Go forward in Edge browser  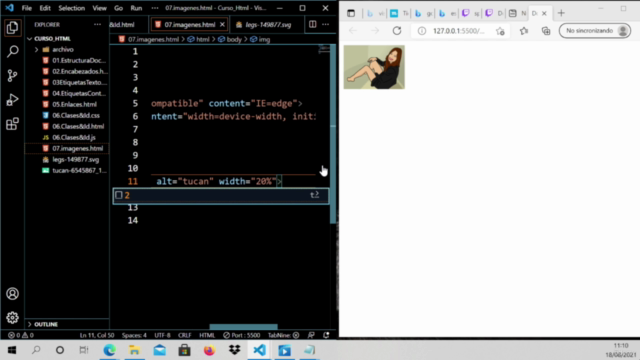click(x=375, y=31)
